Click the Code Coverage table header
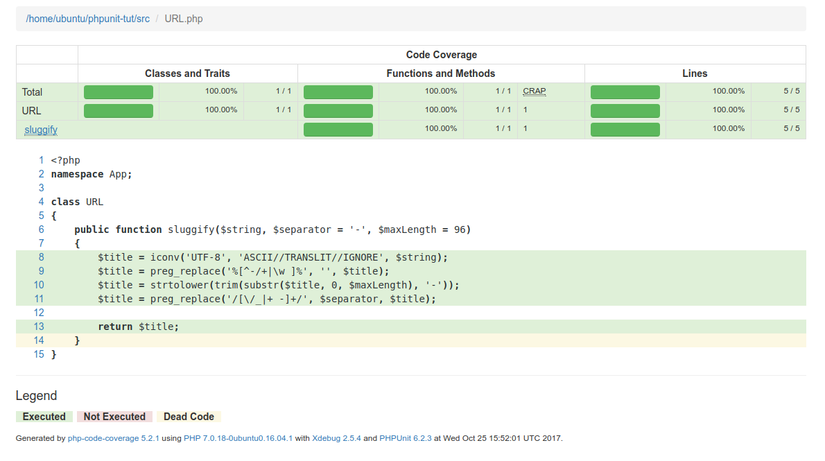The height and width of the screenshot is (461, 825). 441,55
